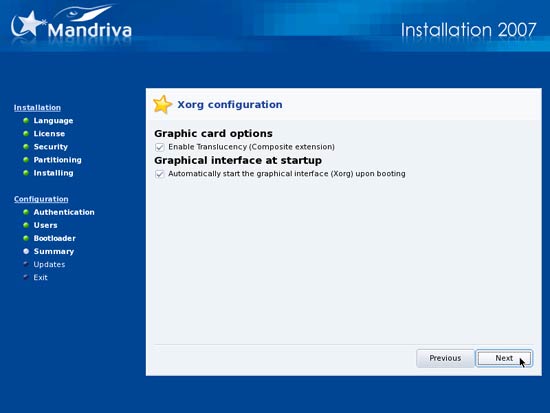Click white bullet beside Summary
550x413 pixels.
[x=26, y=252]
